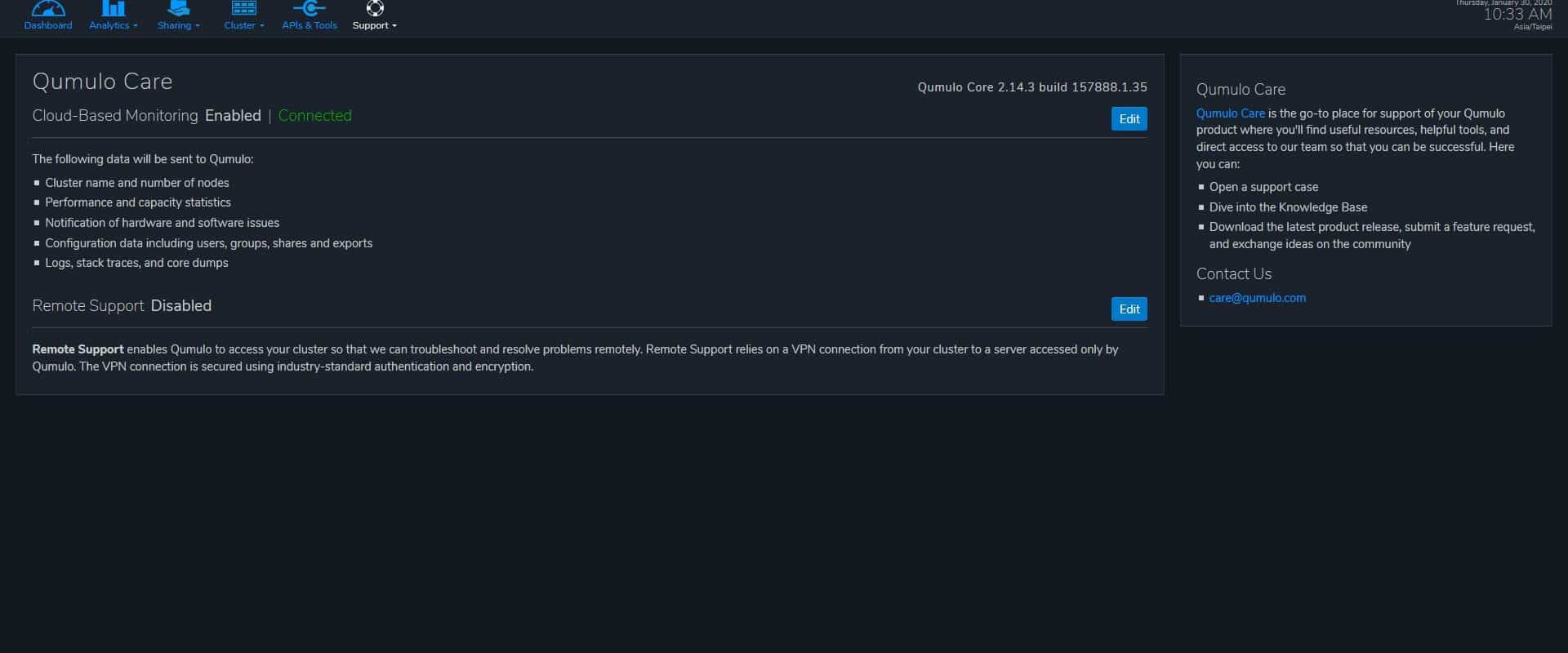Expand the Support dropdown menu
The image size is (1568, 653).
(375, 25)
